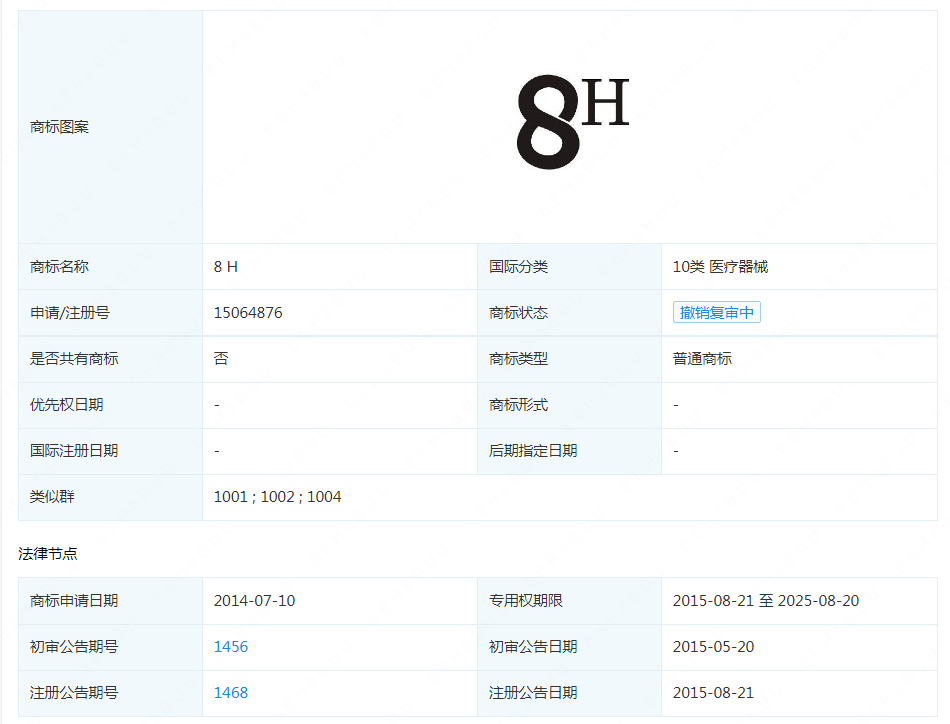Click the 注册公告期号 label

coord(74,692)
